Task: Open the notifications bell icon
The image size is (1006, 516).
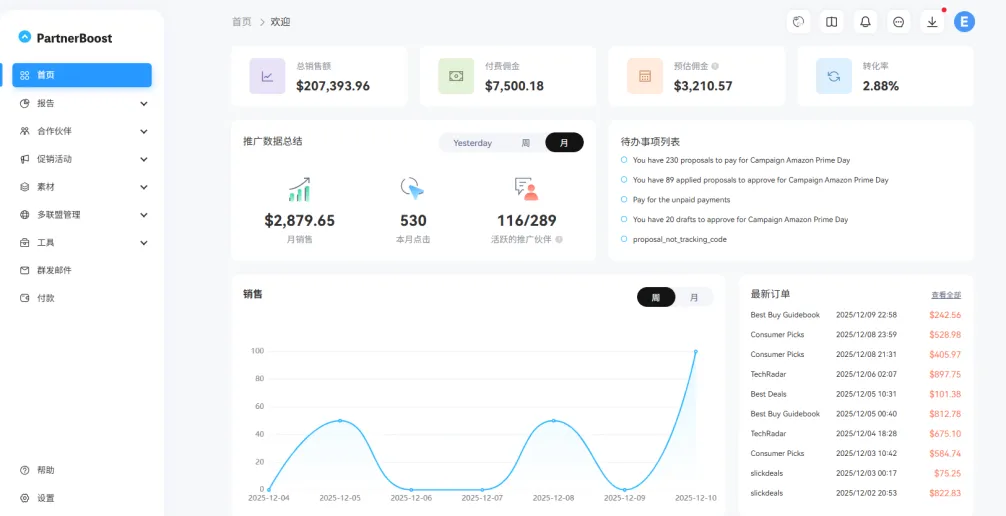Action: [865, 22]
